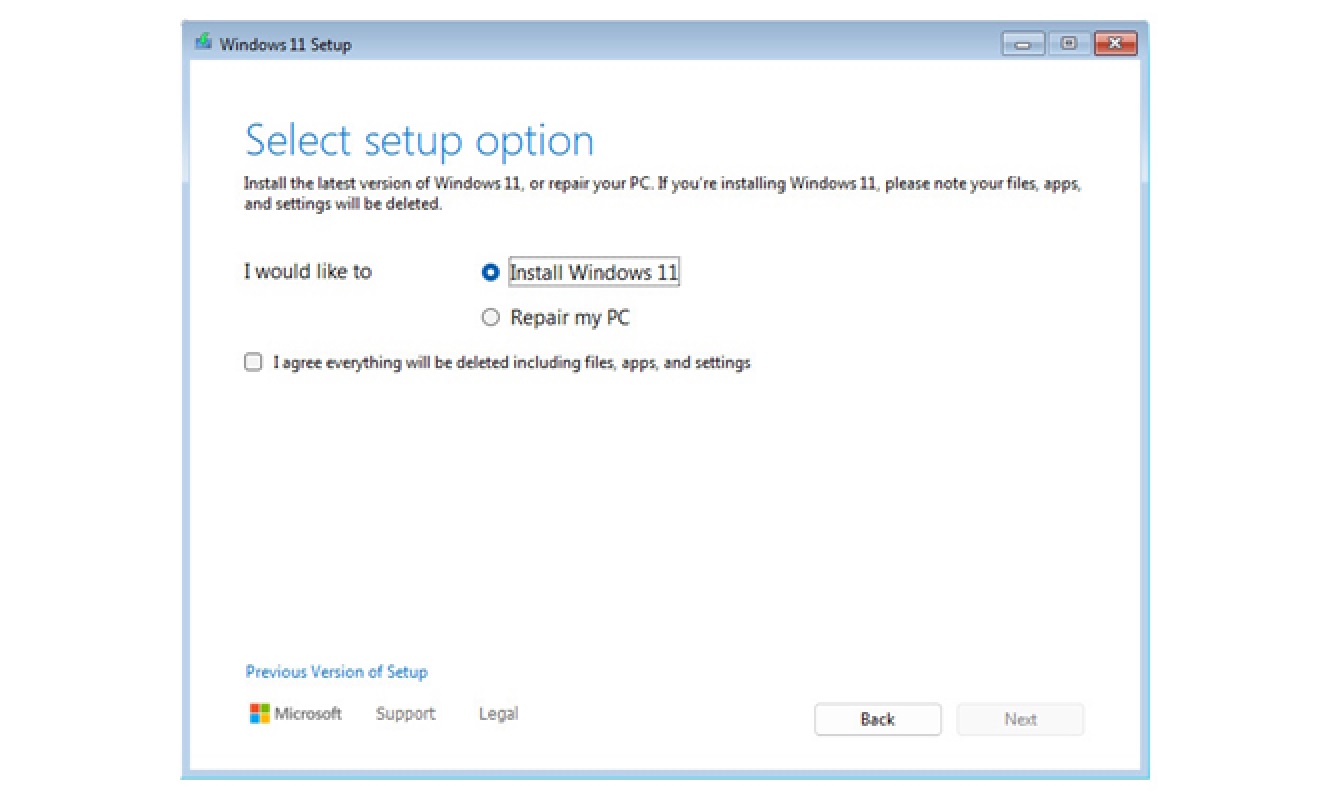Click the Microsoft wordmark text in footer

pos(308,714)
